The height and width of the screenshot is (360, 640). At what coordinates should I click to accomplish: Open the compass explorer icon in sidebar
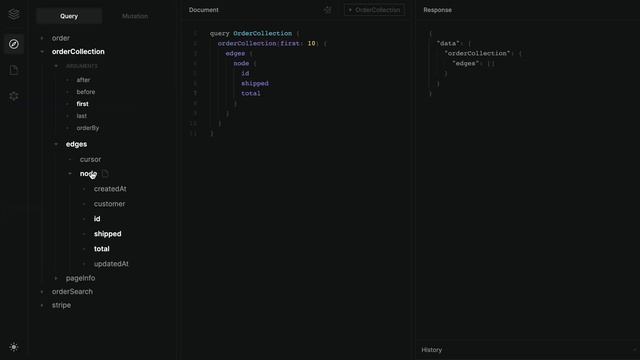pos(14,44)
